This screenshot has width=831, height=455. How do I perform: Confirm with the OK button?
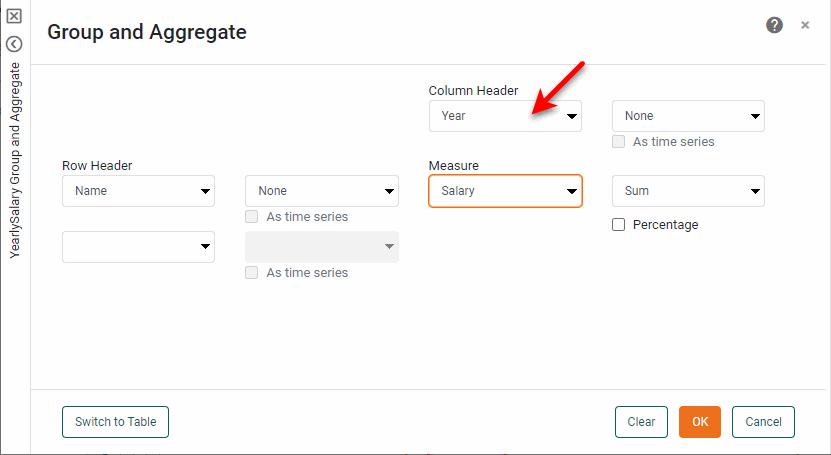click(700, 422)
